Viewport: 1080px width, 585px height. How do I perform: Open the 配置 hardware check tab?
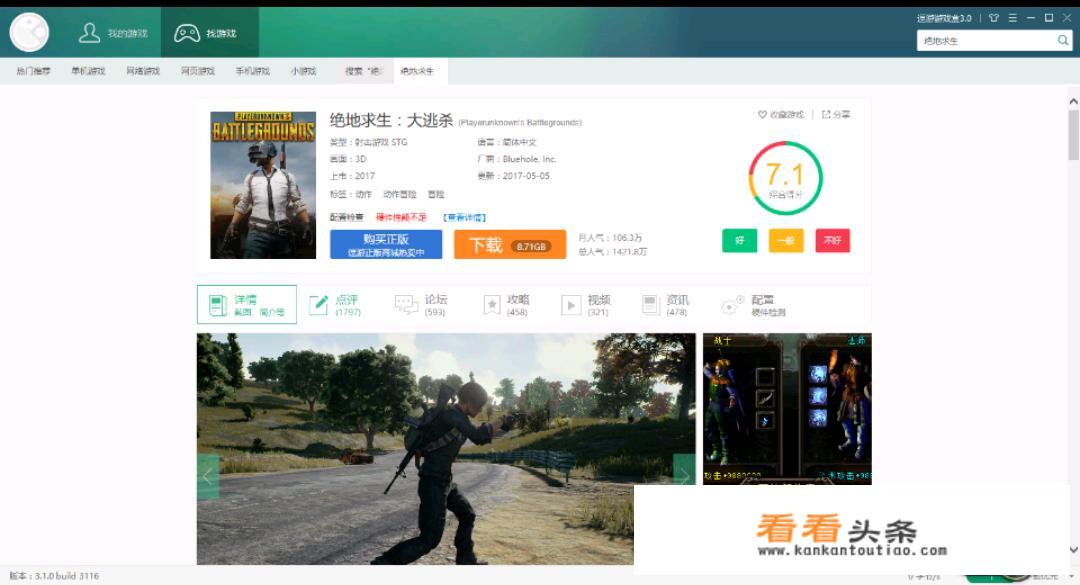[753, 305]
